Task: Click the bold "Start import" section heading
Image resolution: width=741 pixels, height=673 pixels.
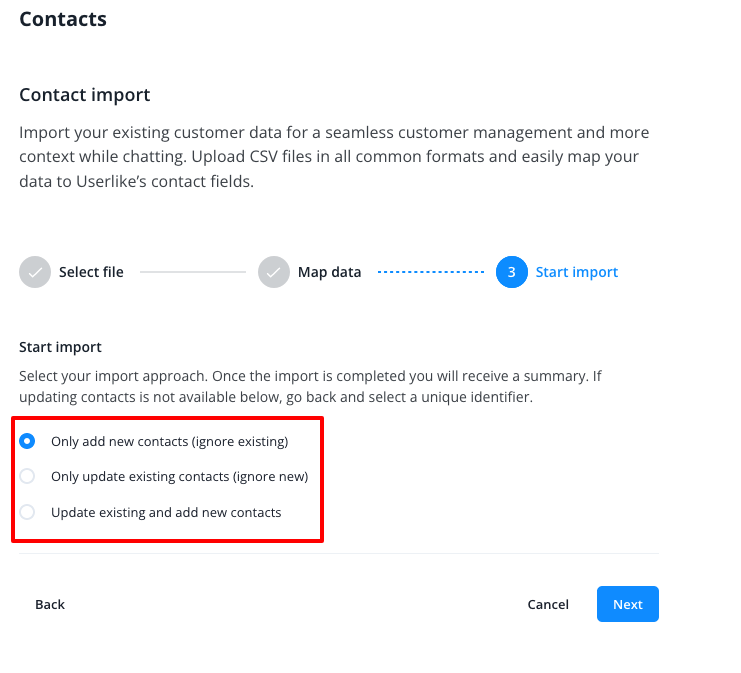Action: tap(60, 347)
